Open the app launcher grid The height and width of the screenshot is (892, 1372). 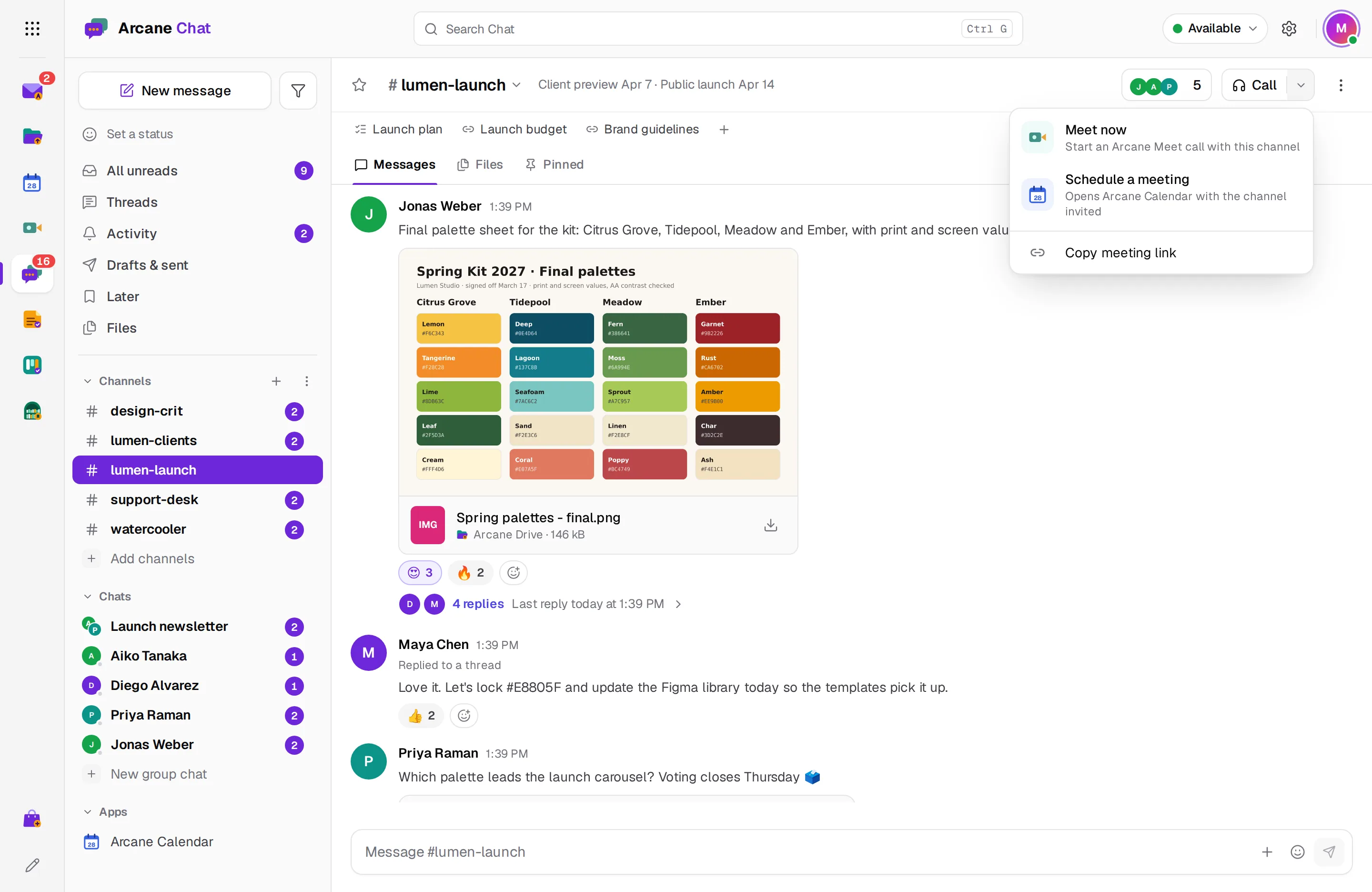click(x=32, y=28)
